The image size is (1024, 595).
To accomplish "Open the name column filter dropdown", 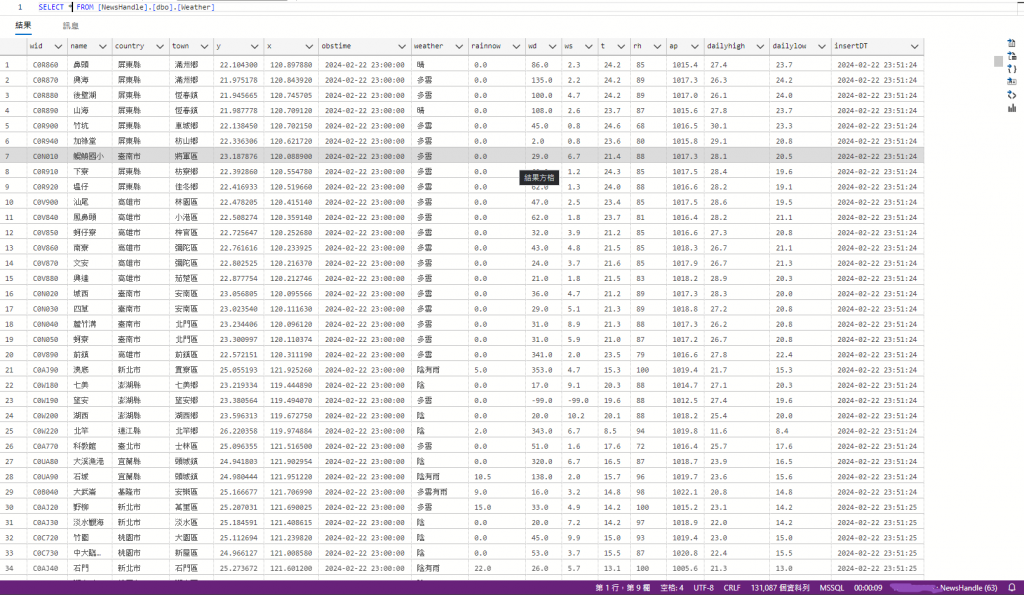I will pyautogui.click(x=103, y=46).
